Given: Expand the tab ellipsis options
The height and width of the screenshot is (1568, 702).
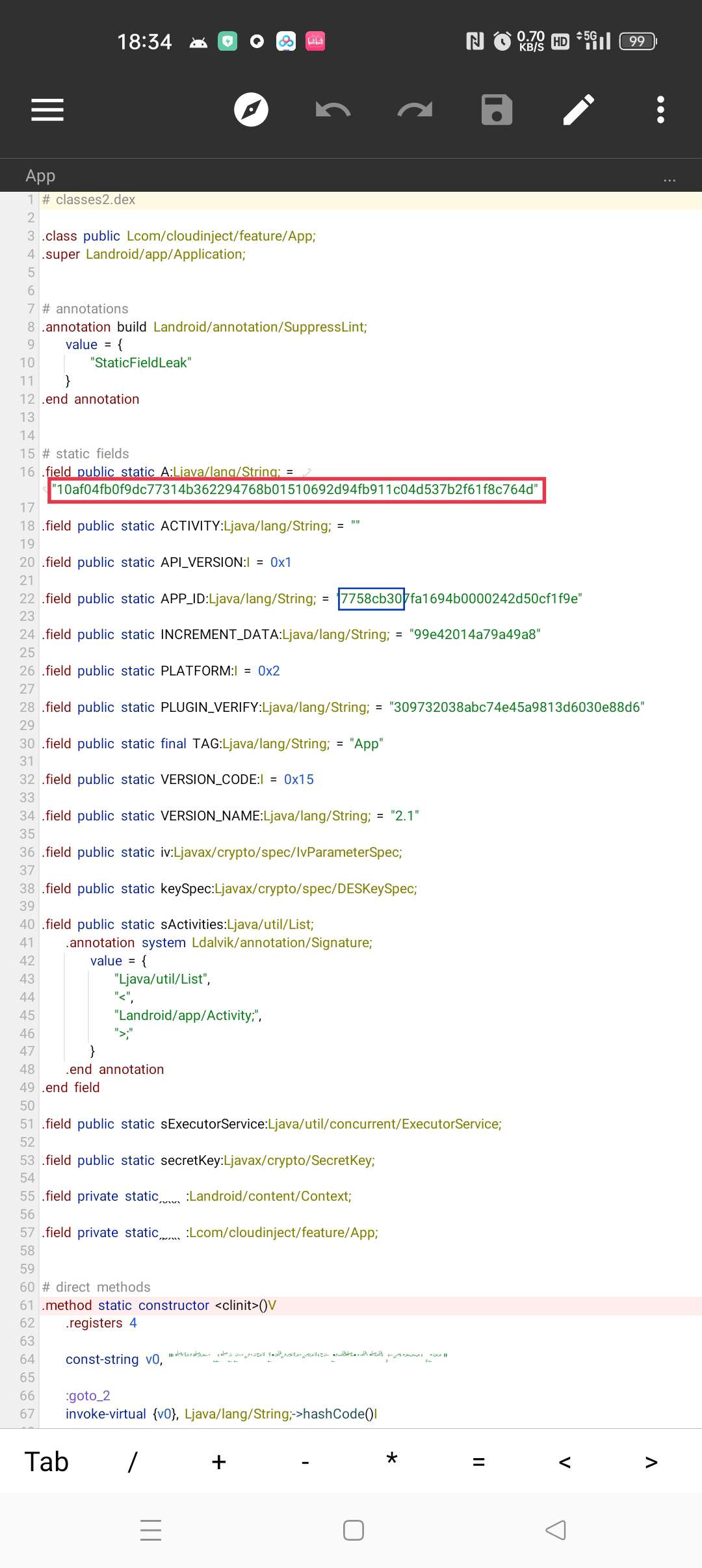Looking at the screenshot, I should click(669, 177).
